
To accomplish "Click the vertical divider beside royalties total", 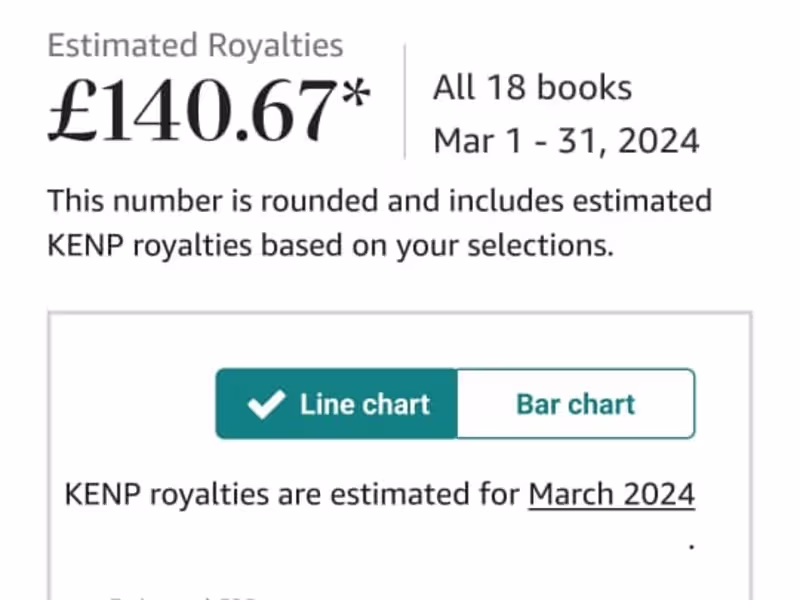I will 405,100.
